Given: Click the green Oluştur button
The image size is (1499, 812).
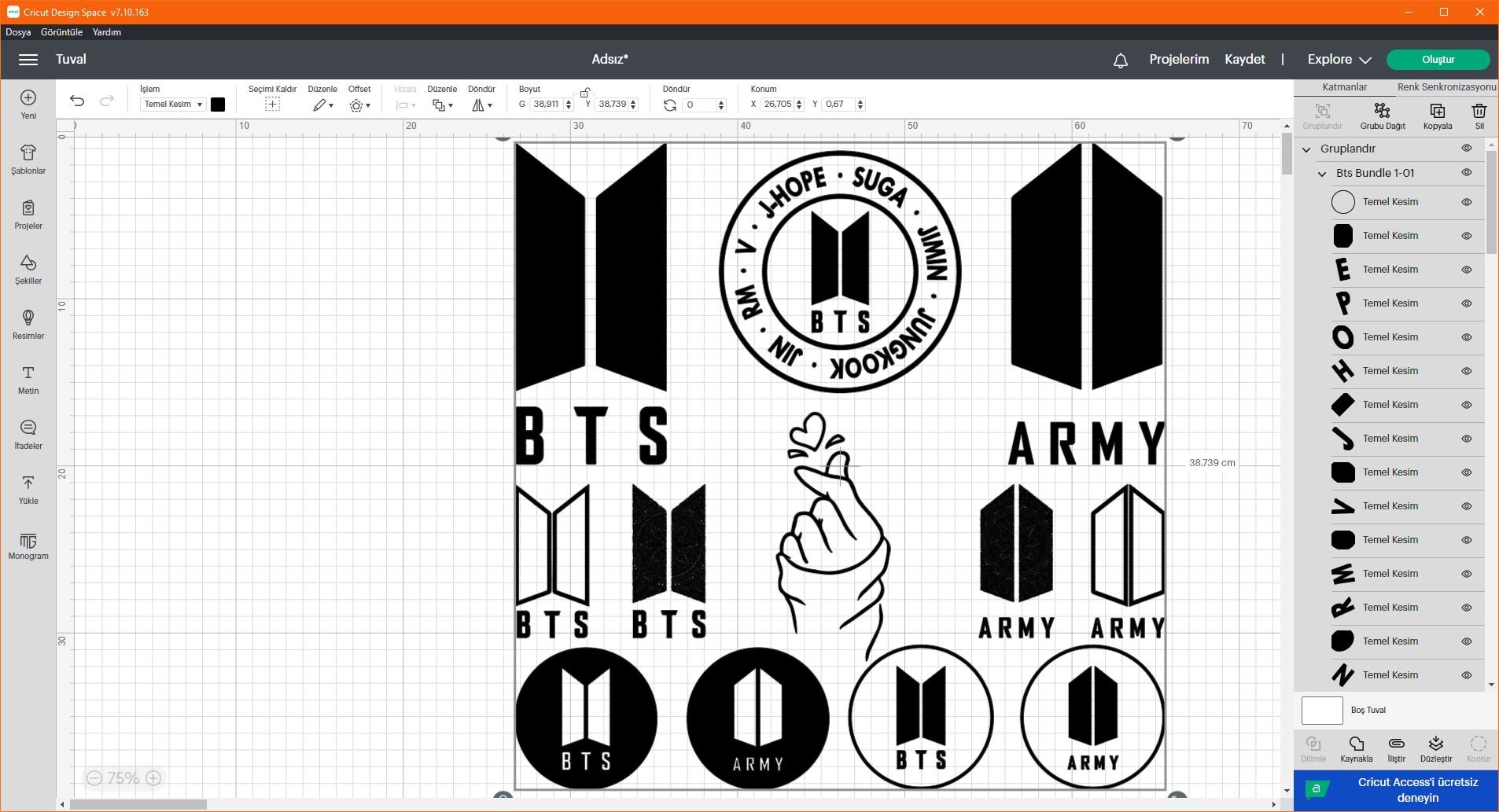Looking at the screenshot, I should [x=1438, y=59].
